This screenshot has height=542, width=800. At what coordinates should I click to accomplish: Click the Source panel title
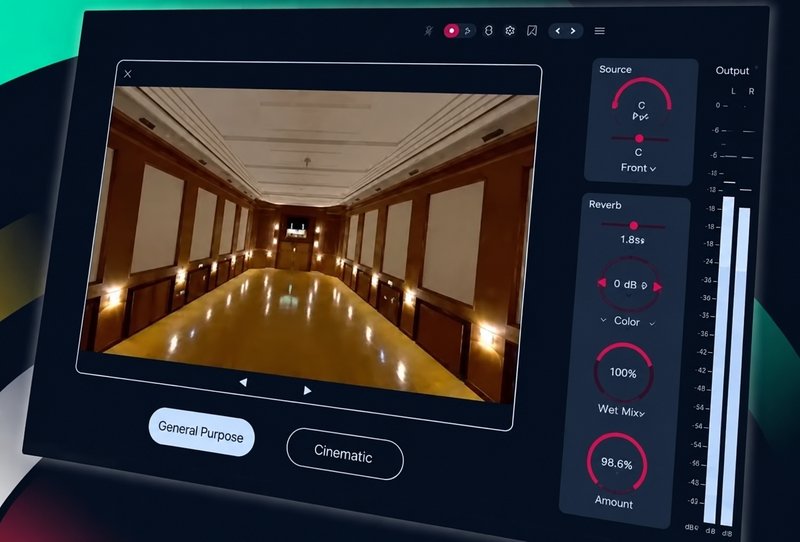(615, 69)
